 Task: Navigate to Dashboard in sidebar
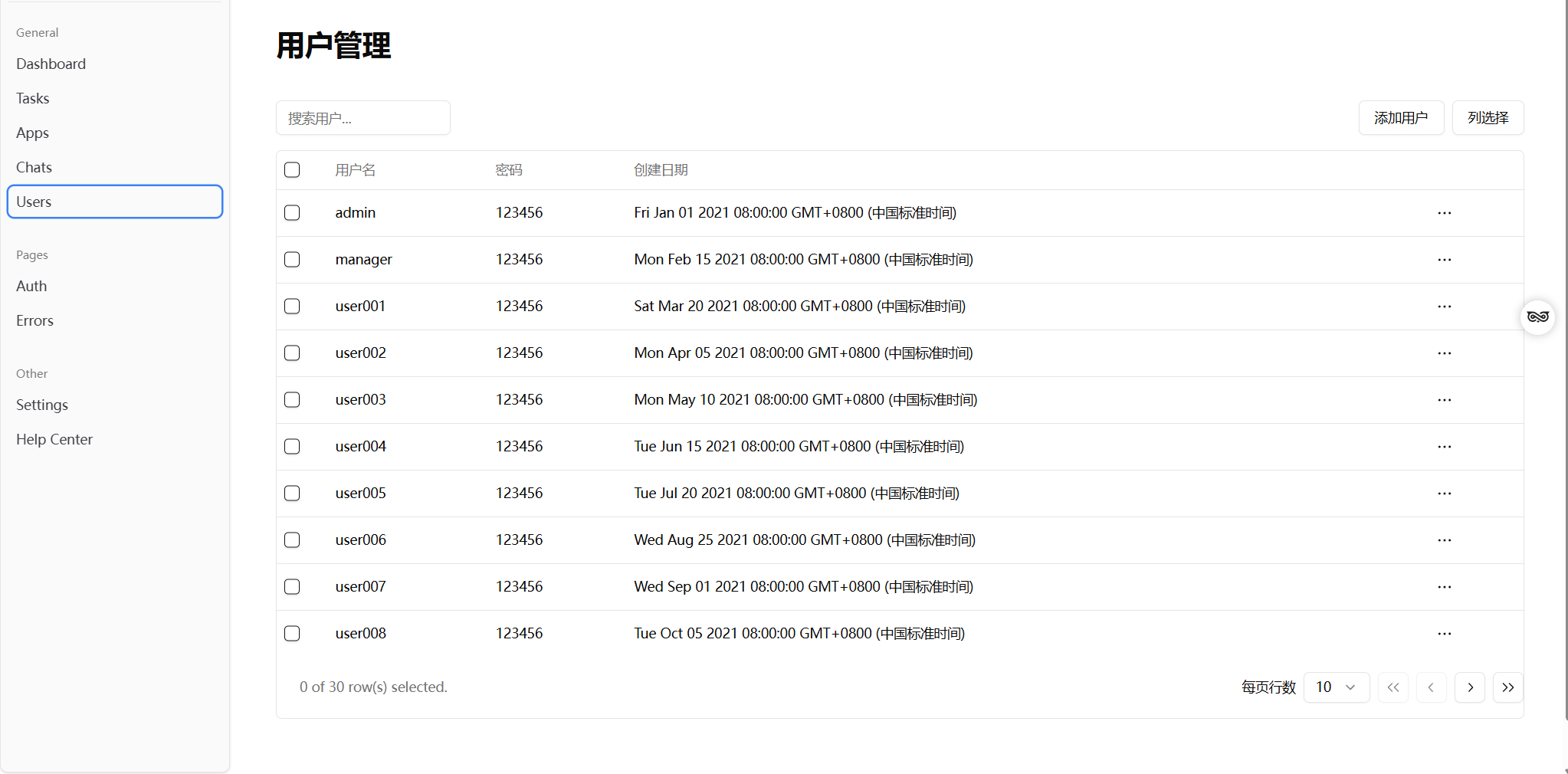(x=51, y=64)
